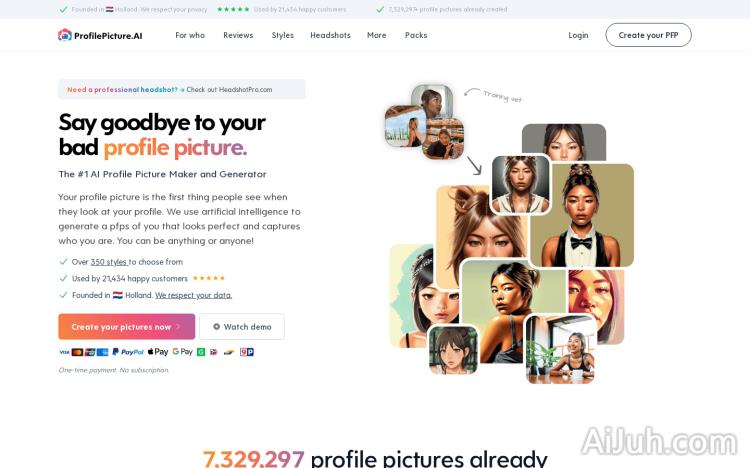Open the Packs nav item
This screenshot has width=750, height=468.
coord(416,35)
